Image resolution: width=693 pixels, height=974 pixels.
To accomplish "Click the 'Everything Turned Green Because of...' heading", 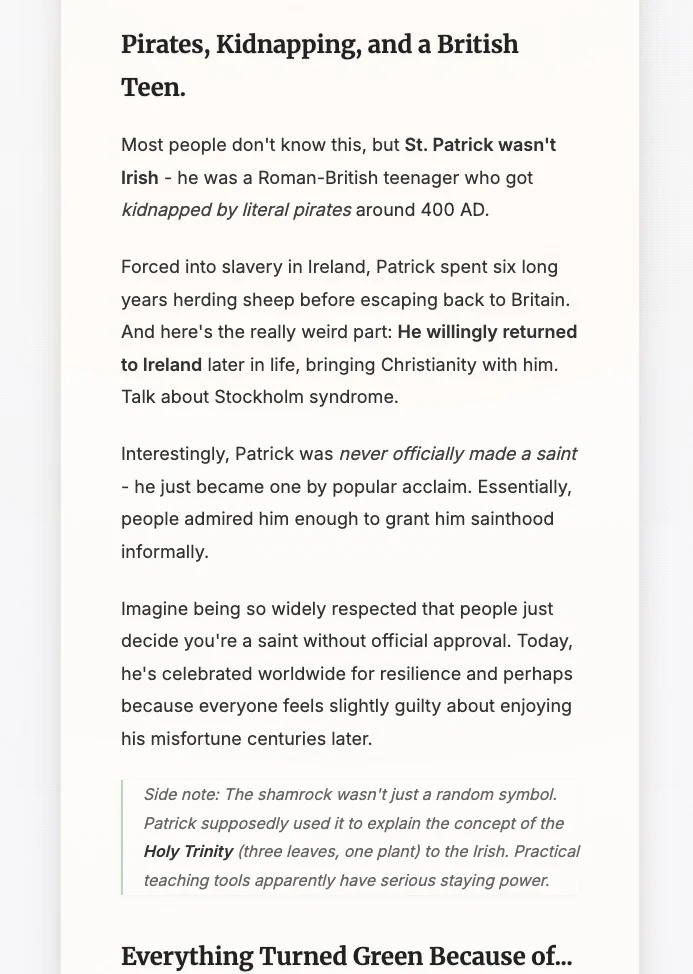I will (346, 956).
